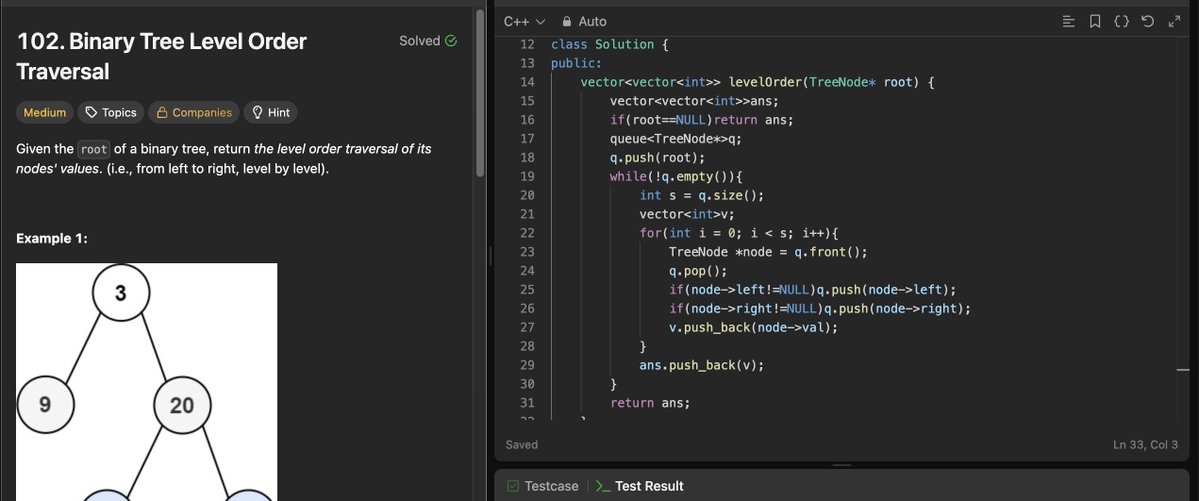Click the inline 'root' code token in description
Screen dimensions: 1199x501
pos(94,149)
